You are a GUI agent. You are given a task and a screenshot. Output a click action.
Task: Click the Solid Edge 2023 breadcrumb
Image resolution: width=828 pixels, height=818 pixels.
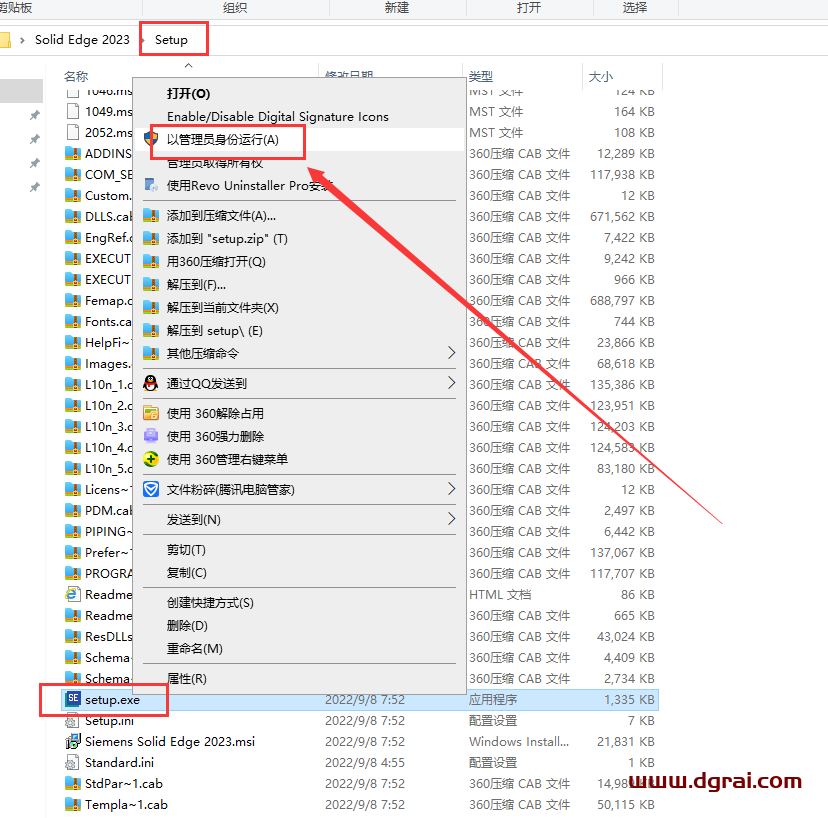[x=82, y=40]
